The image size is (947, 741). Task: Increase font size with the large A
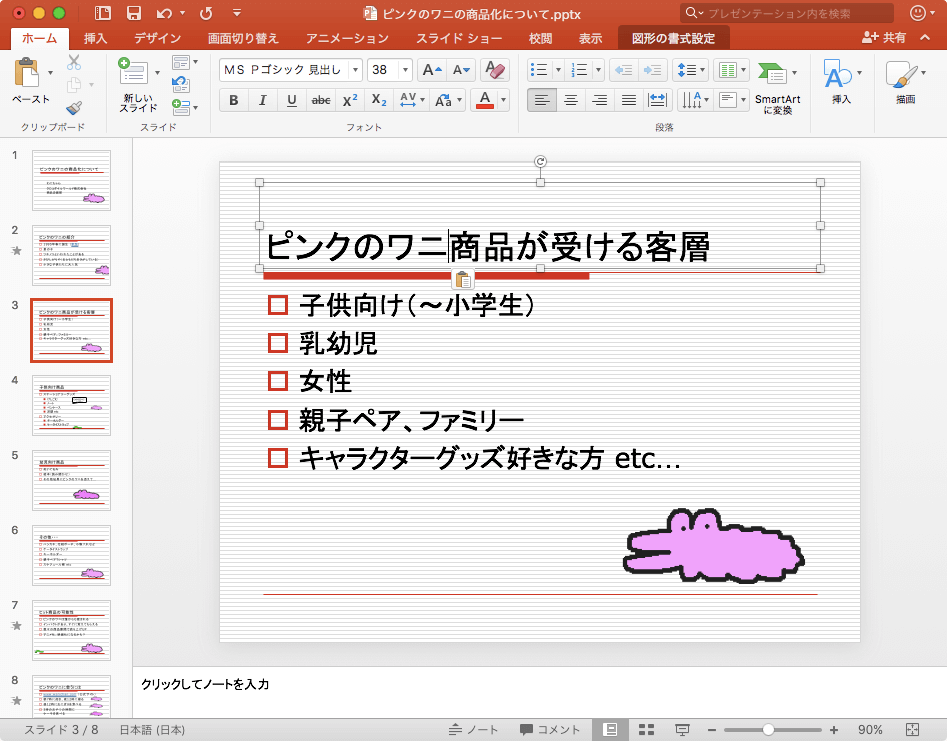pos(431,70)
